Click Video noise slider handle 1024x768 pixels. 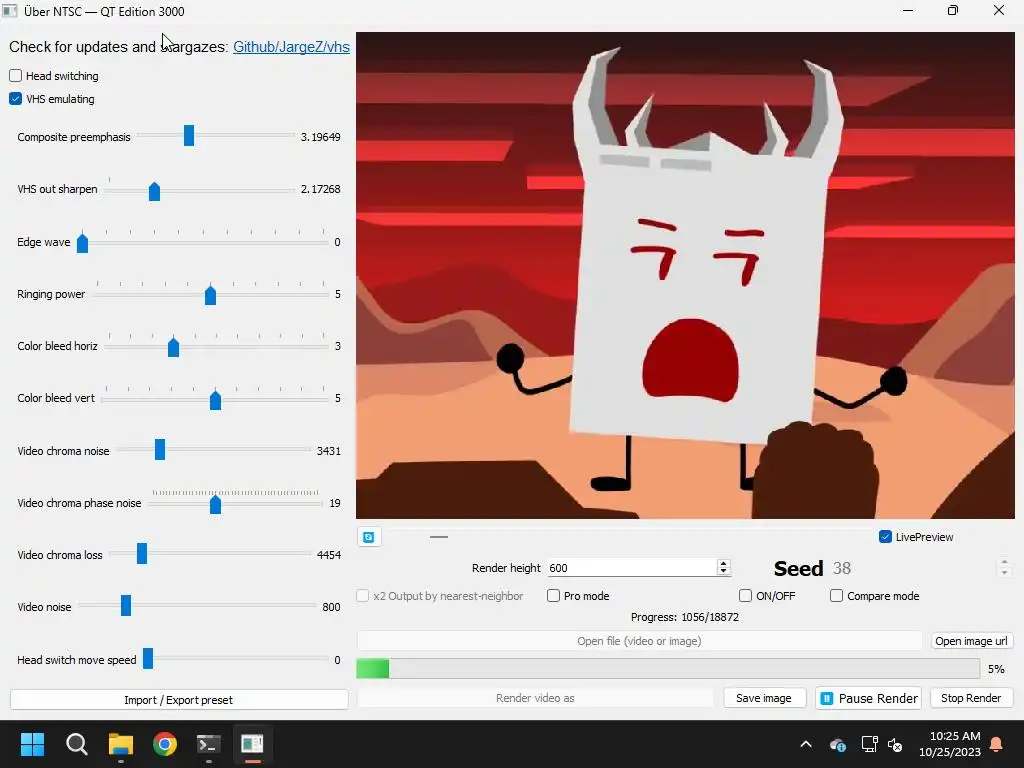coord(126,605)
